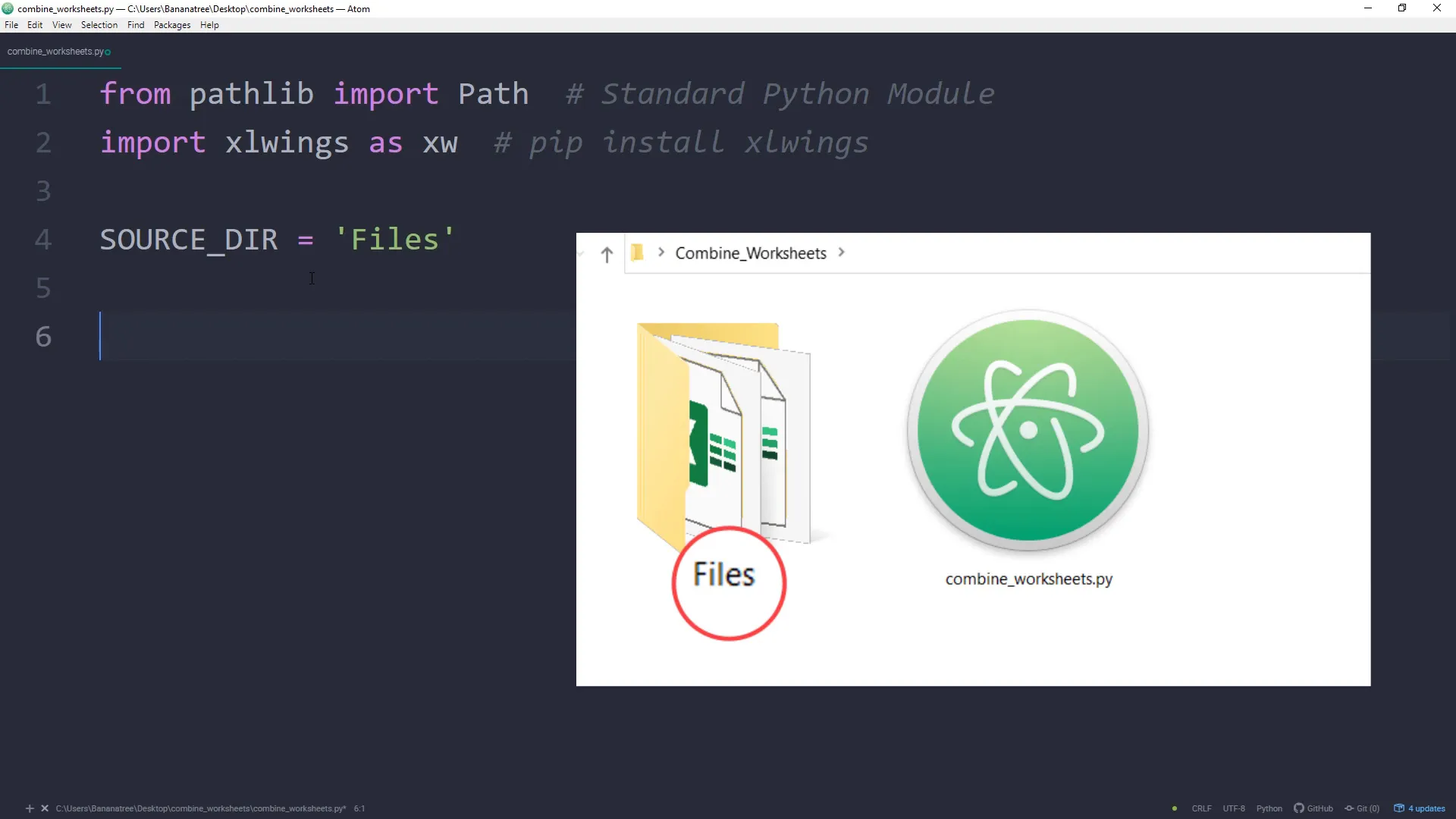Viewport: 1456px width, 819px height.
Task: Expand the breadcrumb chevron after Combine_Worksheets
Action: 842,253
